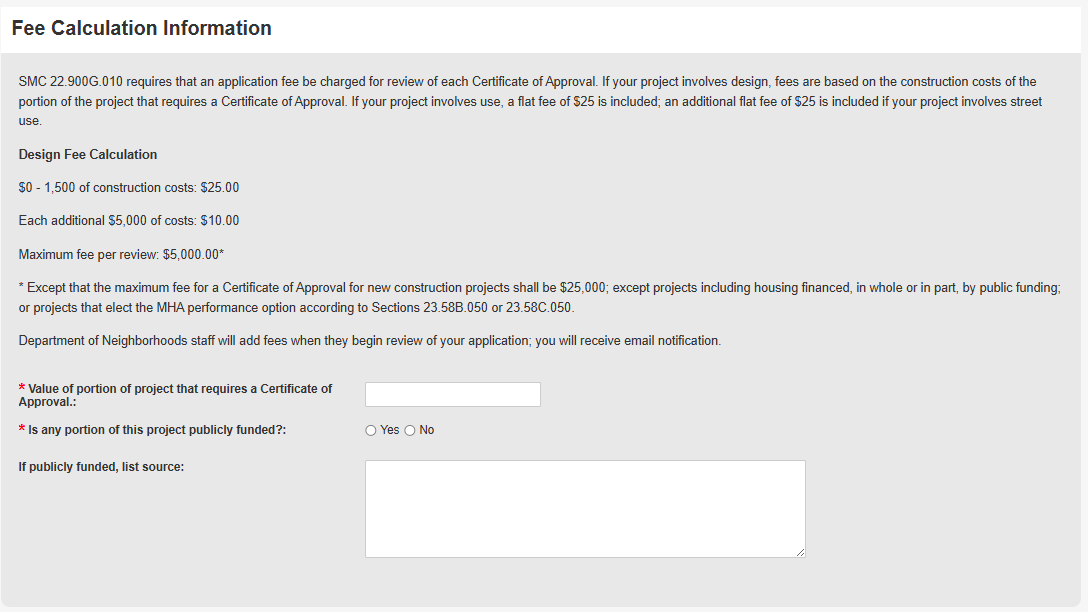Click Department of Neighborhoods staff notice text
The image size is (1088, 612).
coord(369,340)
